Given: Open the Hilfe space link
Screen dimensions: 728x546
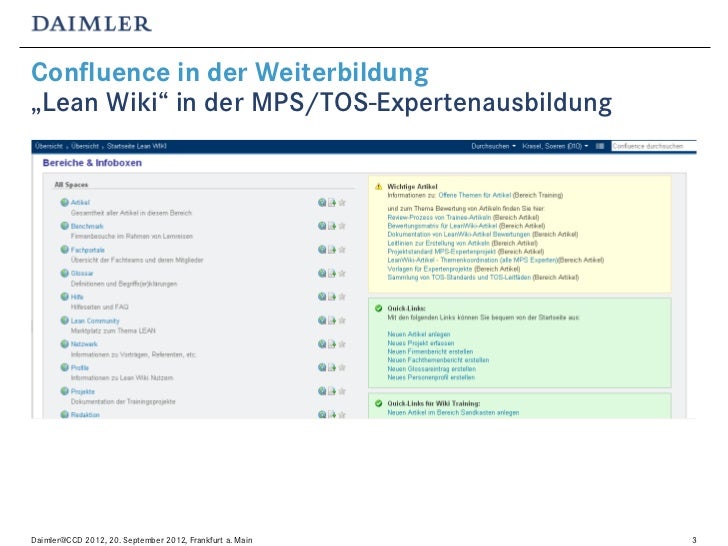Looking at the screenshot, I should click(x=77, y=297).
